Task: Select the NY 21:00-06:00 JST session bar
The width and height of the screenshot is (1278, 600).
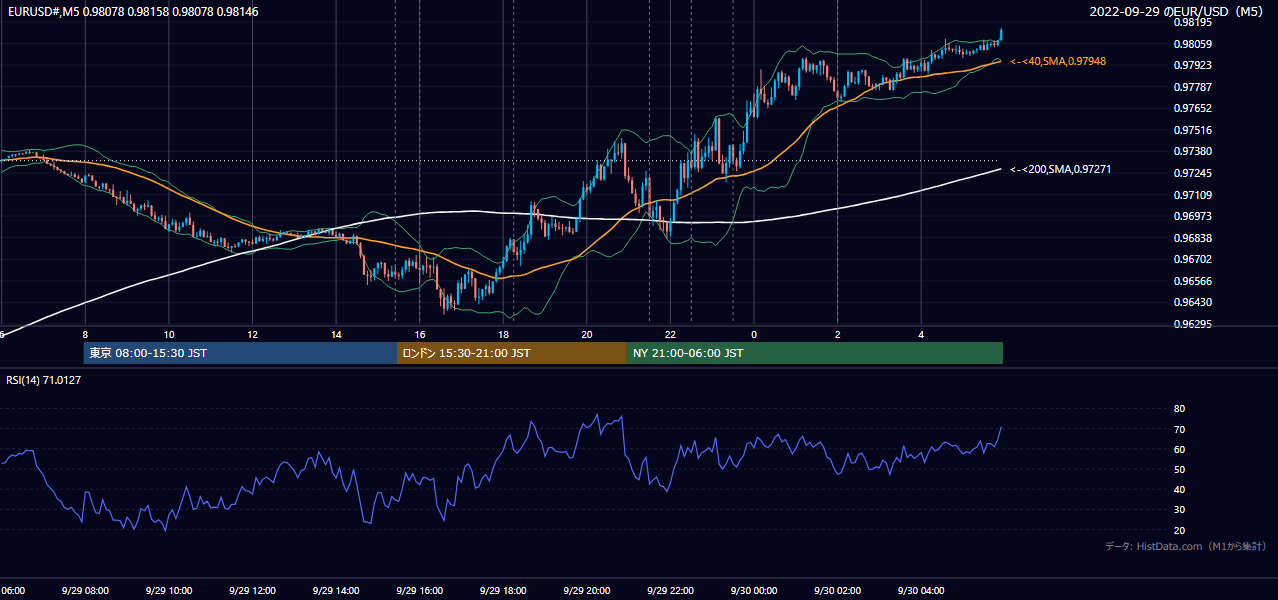Action: tap(815, 353)
